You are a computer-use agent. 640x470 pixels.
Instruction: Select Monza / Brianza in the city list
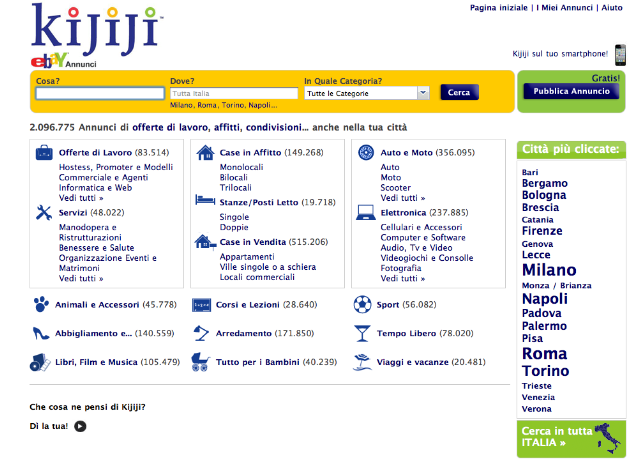click(x=557, y=286)
